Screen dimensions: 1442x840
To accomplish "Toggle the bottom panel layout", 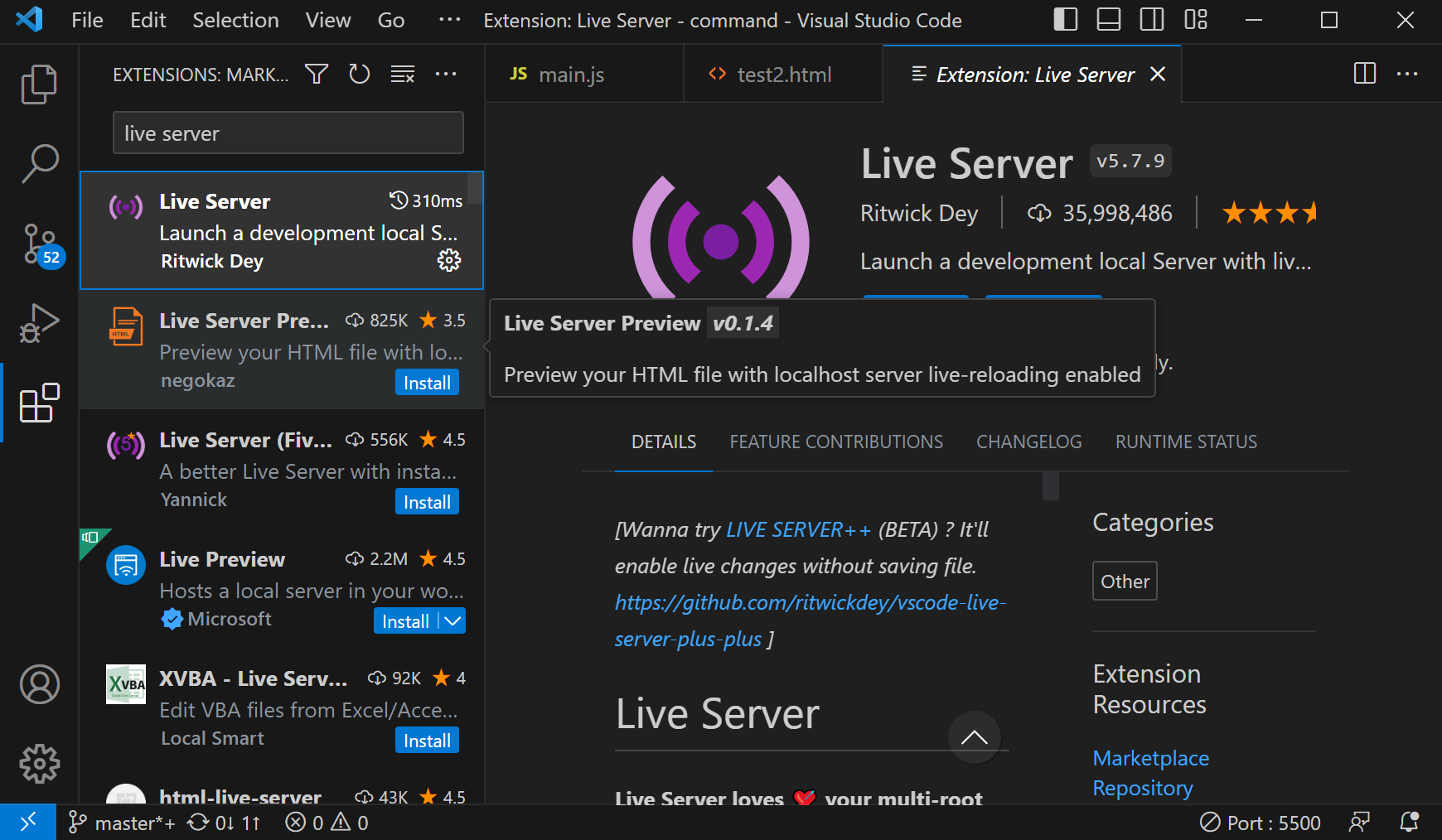I will 1108,20.
